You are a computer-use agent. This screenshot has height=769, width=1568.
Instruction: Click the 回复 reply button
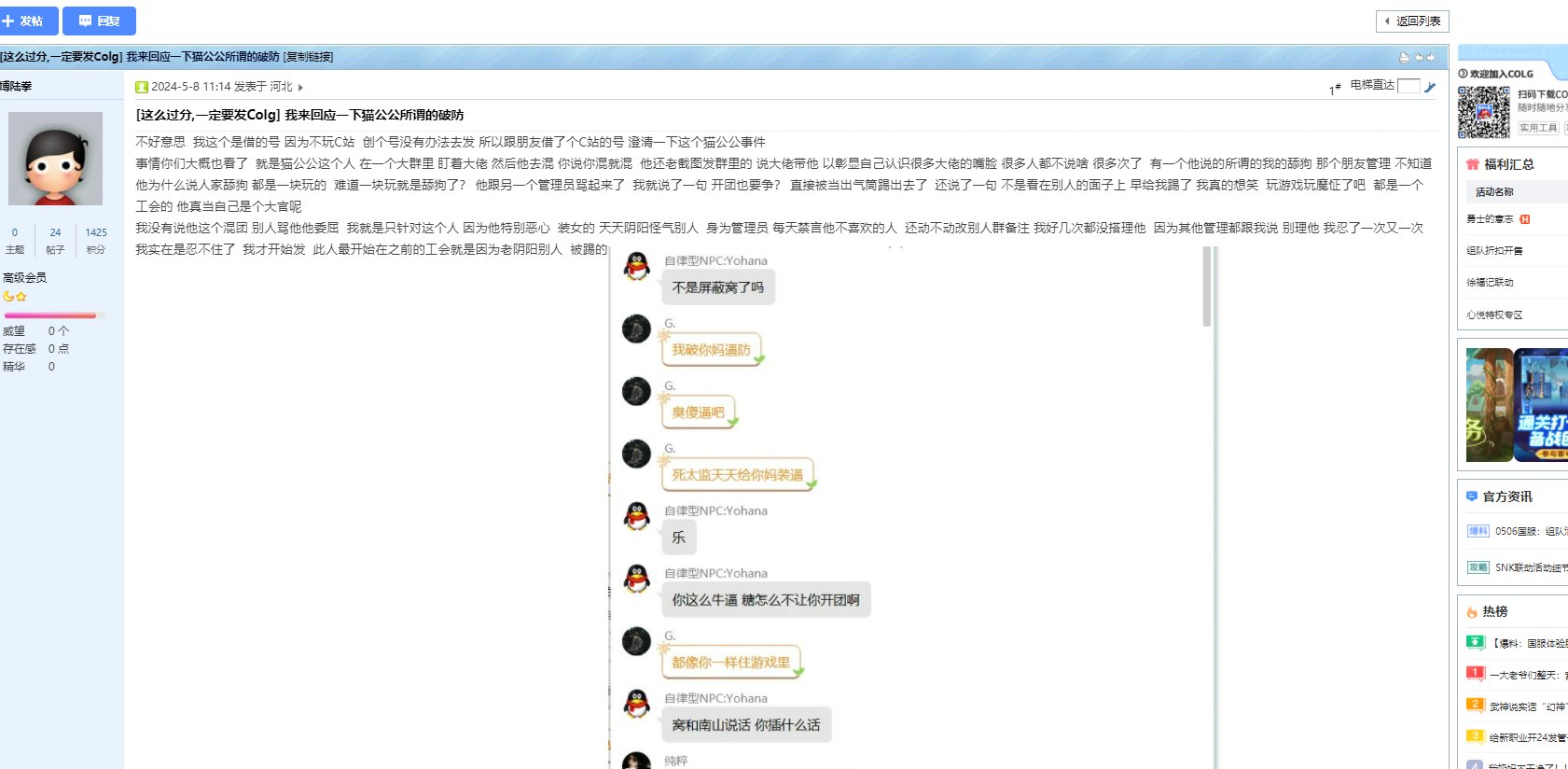click(x=99, y=21)
